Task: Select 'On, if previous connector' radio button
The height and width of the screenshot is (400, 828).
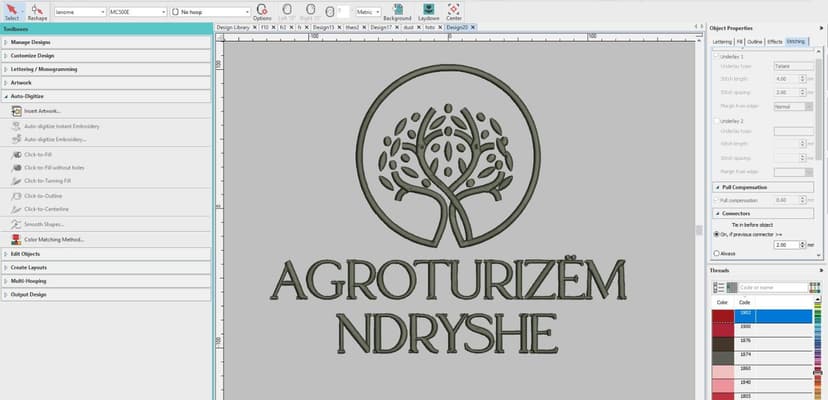Action: (717, 234)
